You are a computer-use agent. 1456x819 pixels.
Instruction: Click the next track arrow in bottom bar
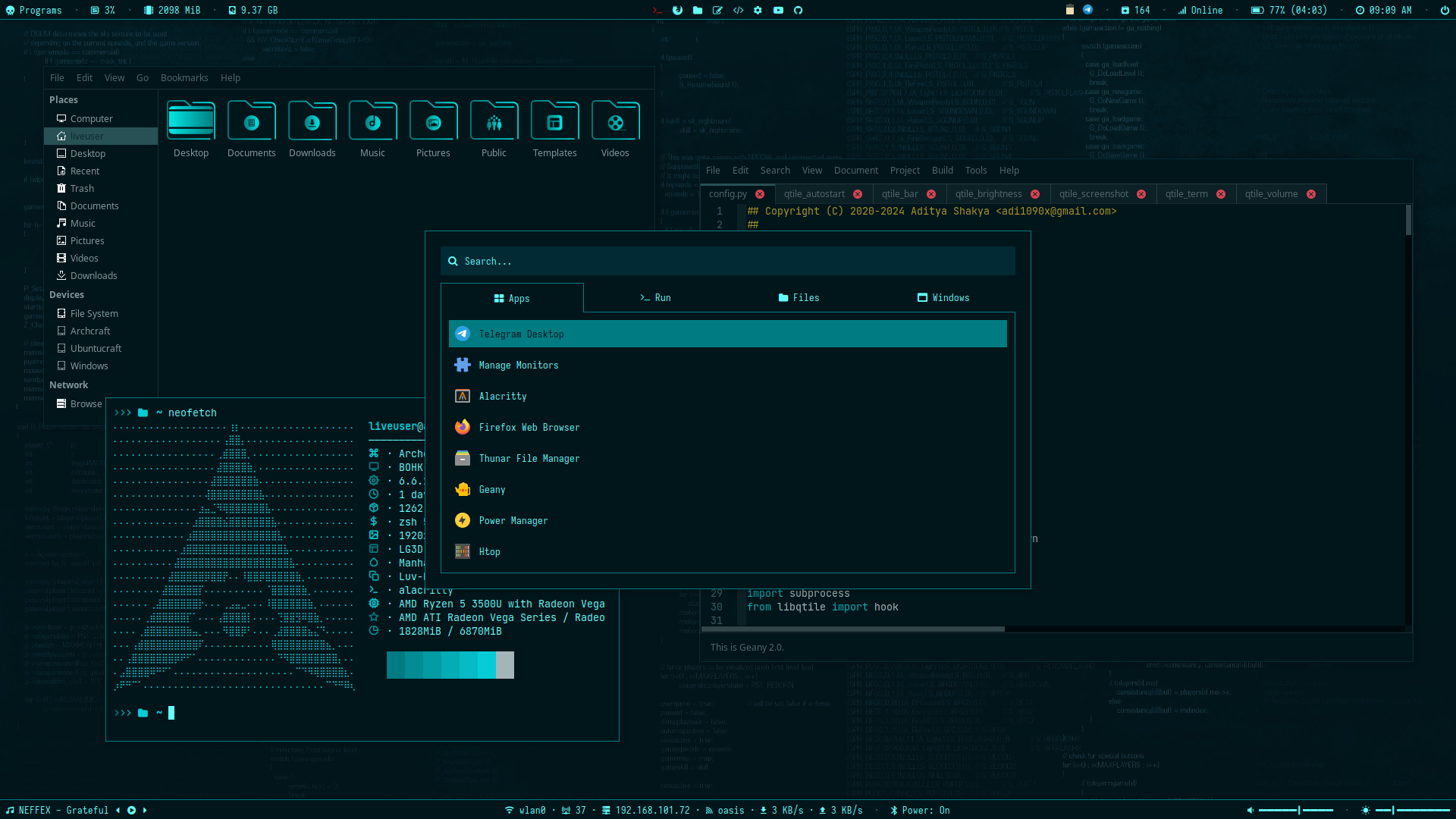click(145, 810)
